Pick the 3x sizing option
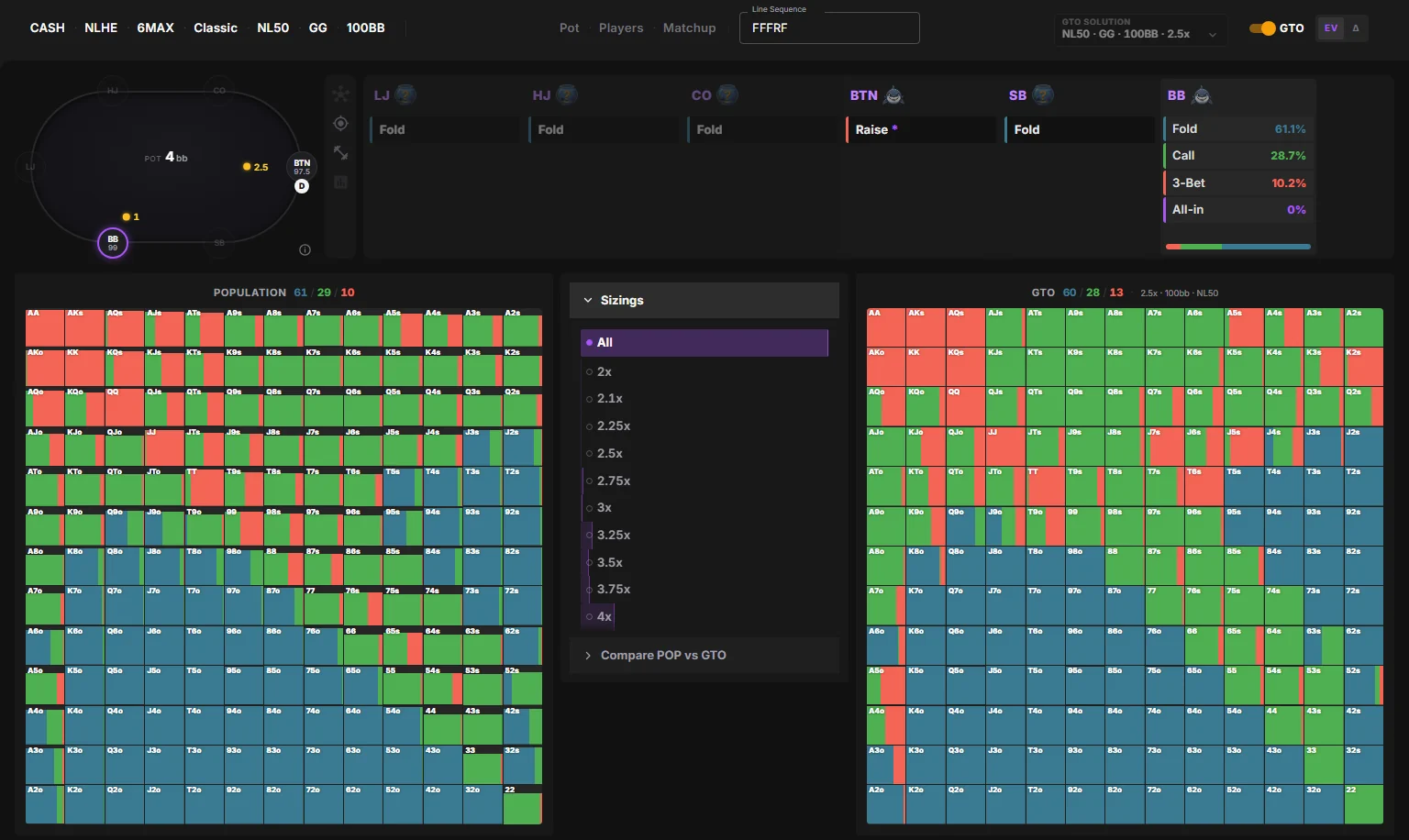The height and width of the screenshot is (840, 1409). click(x=704, y=507)
